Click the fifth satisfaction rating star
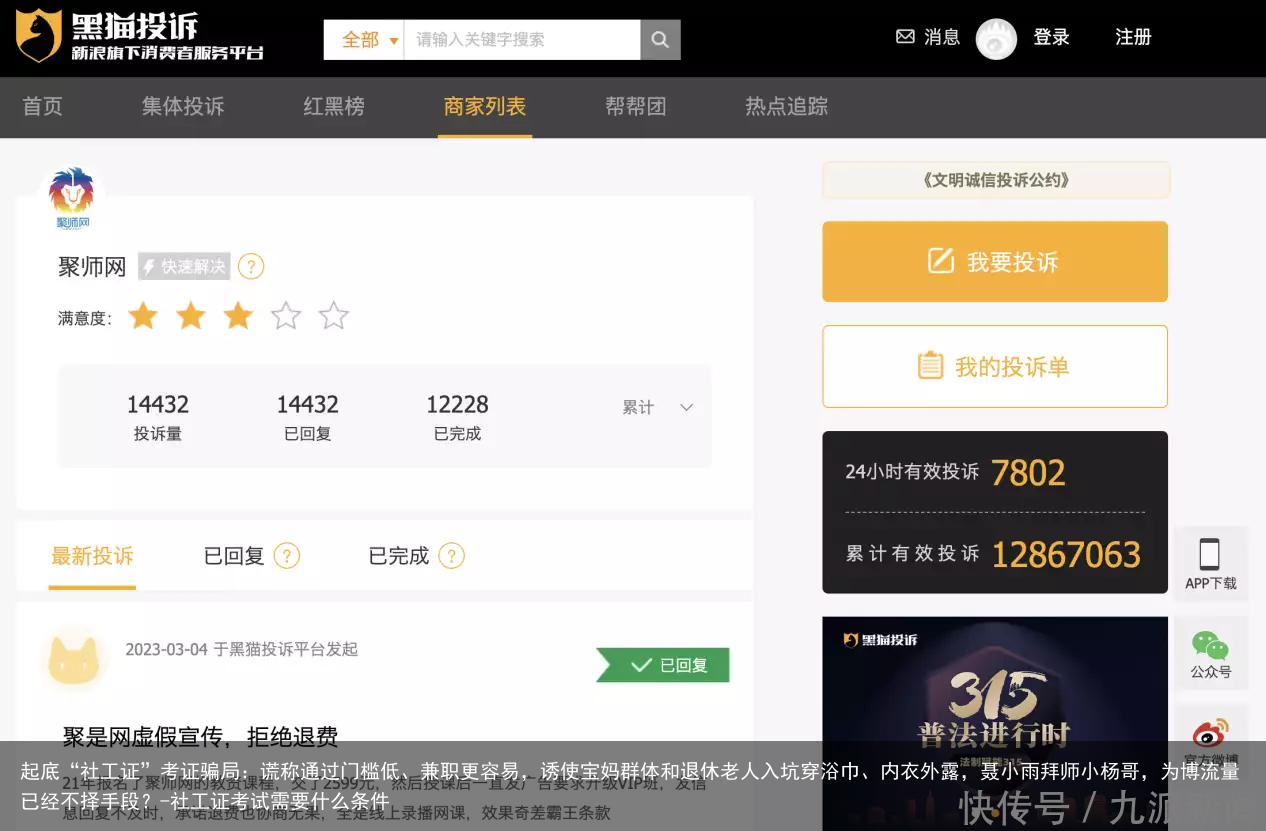 pyautogui.click(x=333, y=316)
